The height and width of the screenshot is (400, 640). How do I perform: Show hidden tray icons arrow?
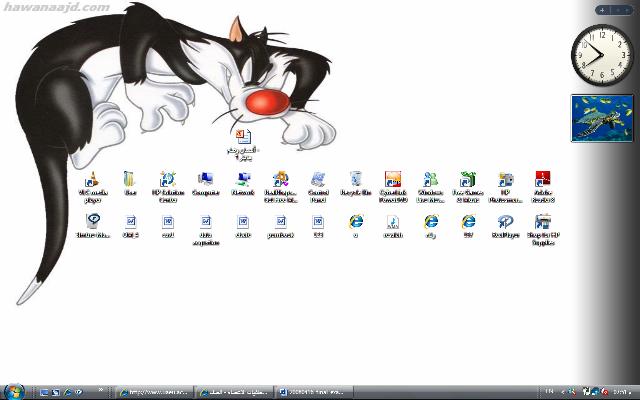pos(564,393)
